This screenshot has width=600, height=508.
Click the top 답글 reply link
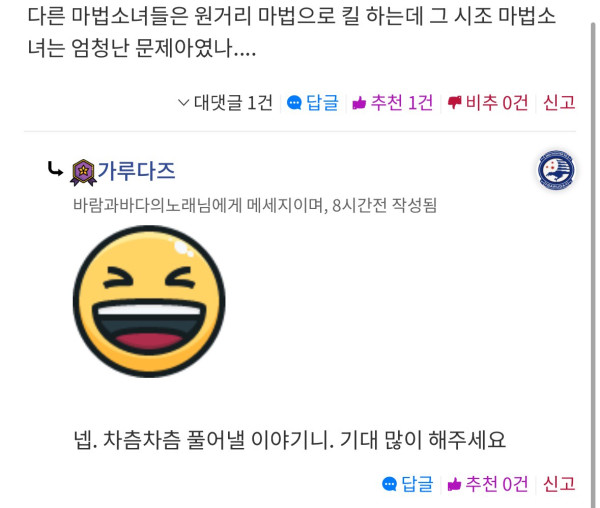click(x=322, y=102)
